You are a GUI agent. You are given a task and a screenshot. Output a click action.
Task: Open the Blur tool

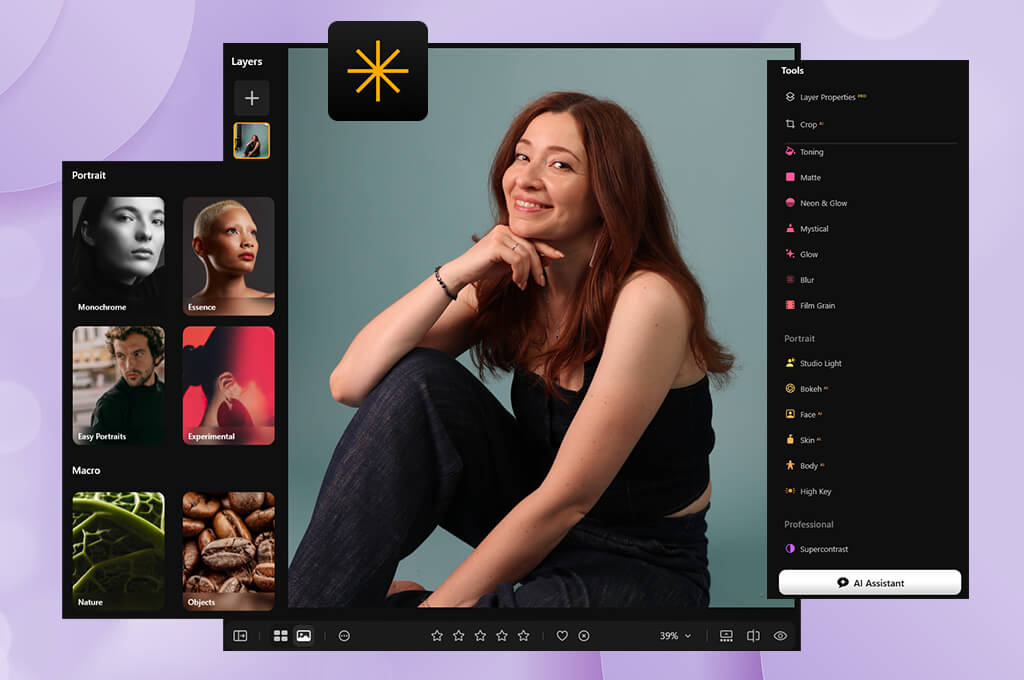[x=799, y=280]
